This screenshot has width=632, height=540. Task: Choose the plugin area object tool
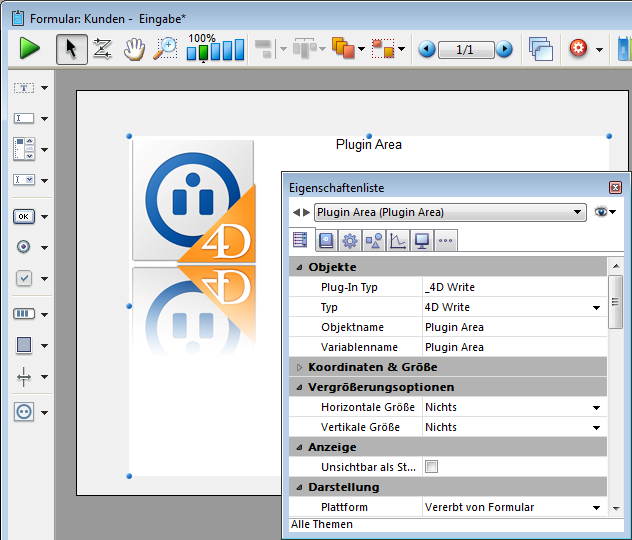[24, 411]
